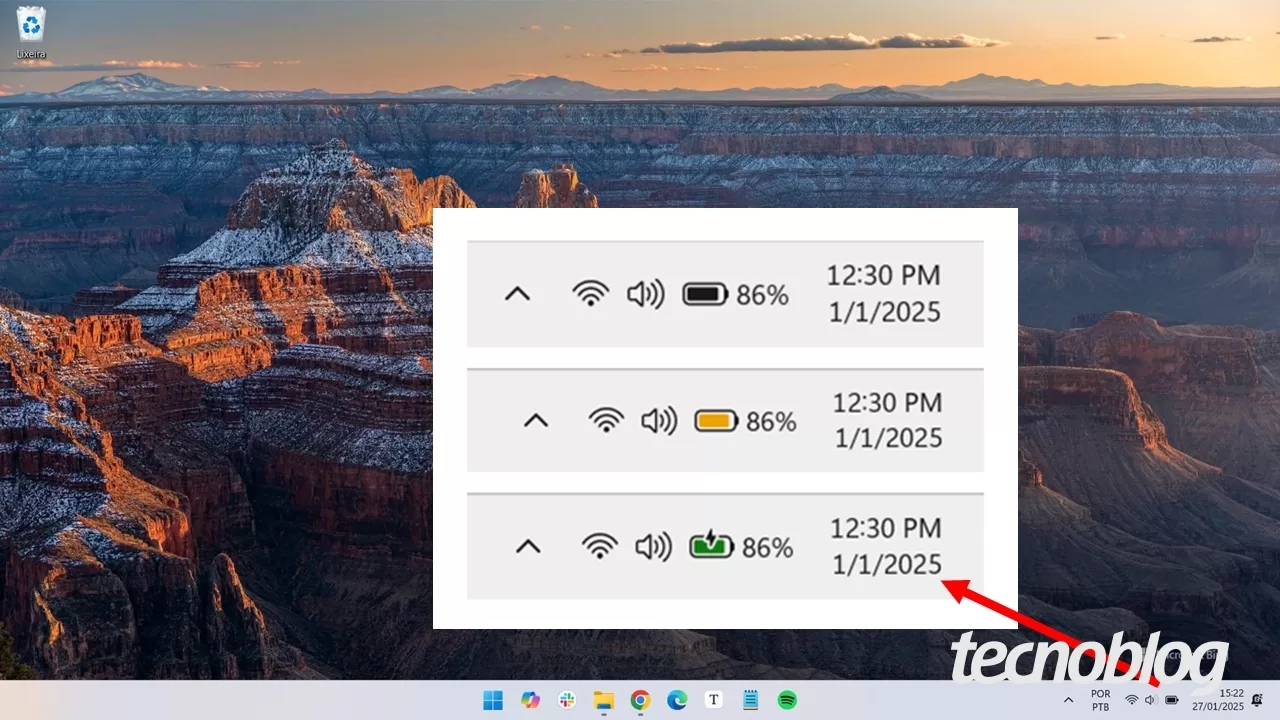Launch Microsoft Edge from the taskbar

pyautogui.click(x=677, y=700)
